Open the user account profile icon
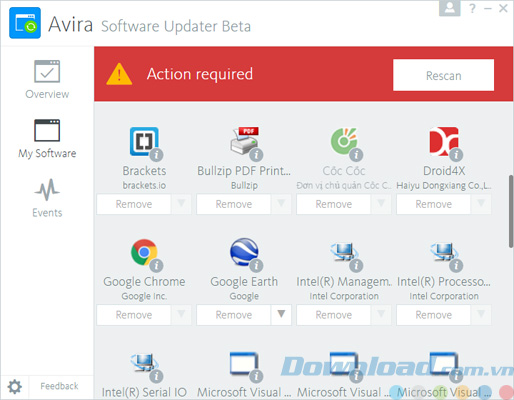The image size is (514, 400). (x=450, y=8)
